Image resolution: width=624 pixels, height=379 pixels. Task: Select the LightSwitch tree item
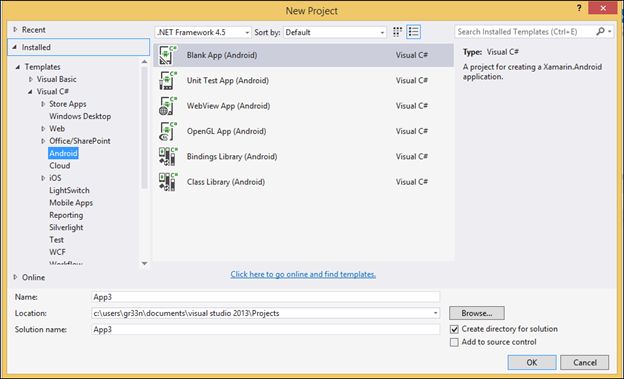coord(69,190)
